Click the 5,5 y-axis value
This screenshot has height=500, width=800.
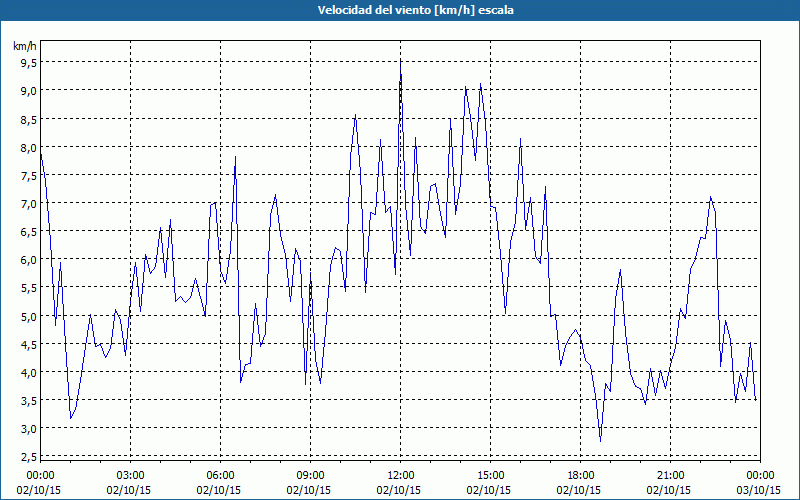[x=28, y=288]
